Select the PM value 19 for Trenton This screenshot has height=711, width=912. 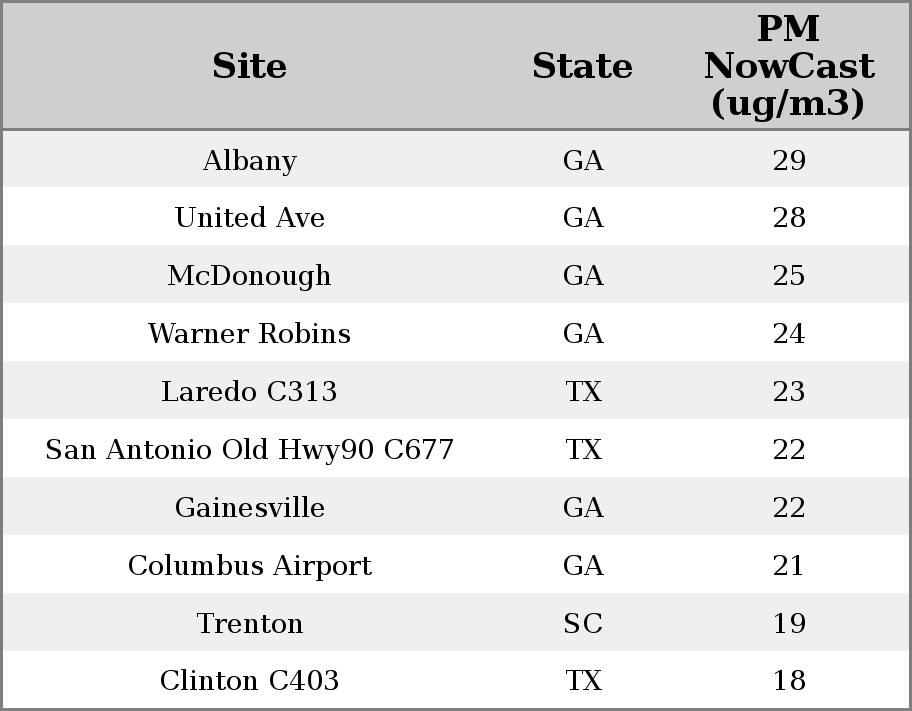tap(789, 624)
